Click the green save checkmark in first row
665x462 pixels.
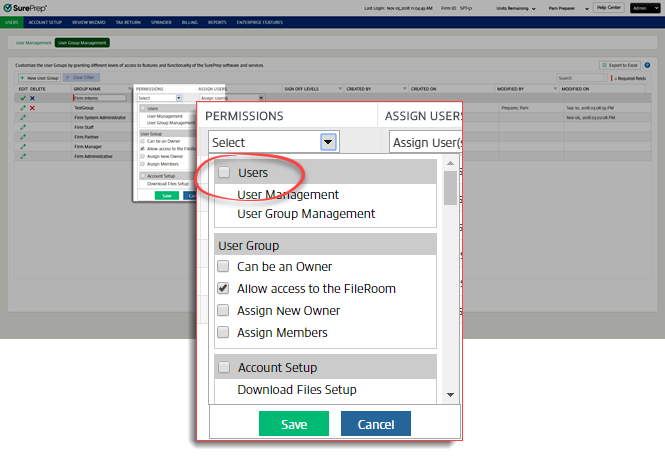23,98
